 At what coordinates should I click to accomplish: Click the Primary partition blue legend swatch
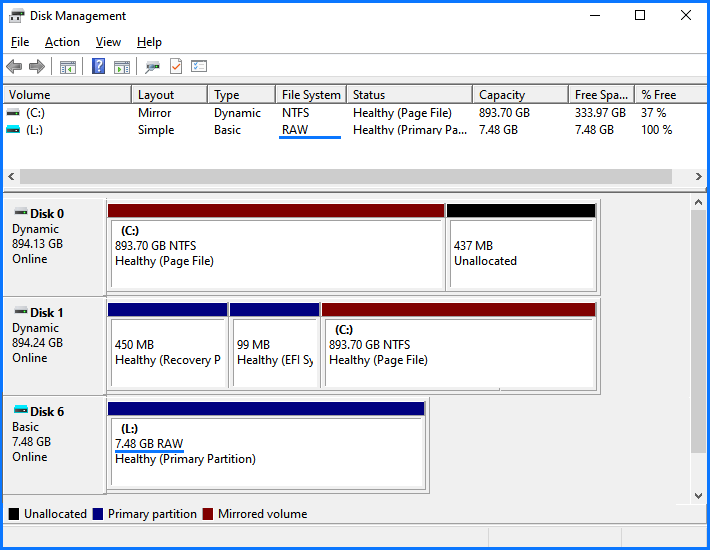point(98,514)
